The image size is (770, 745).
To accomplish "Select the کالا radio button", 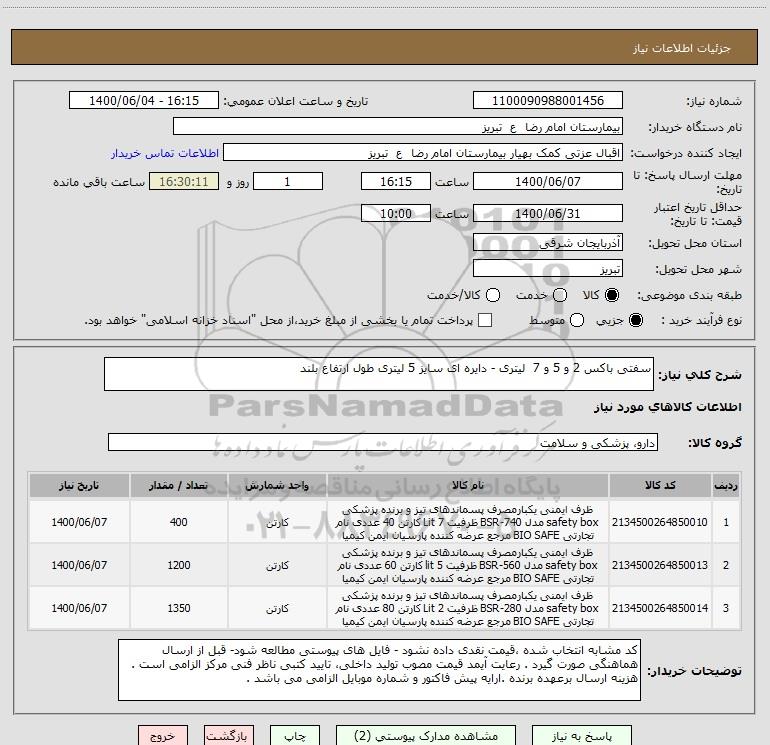I will coord(612,295).
